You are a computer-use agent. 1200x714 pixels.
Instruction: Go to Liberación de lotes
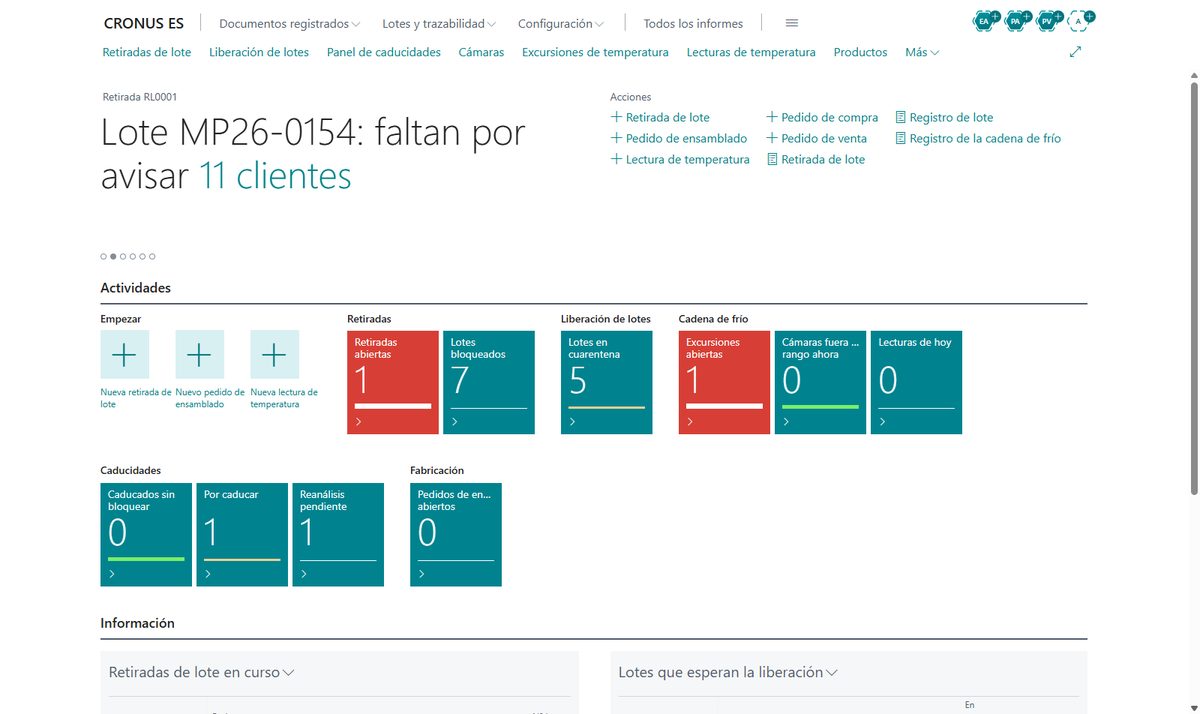click(259, 52)
